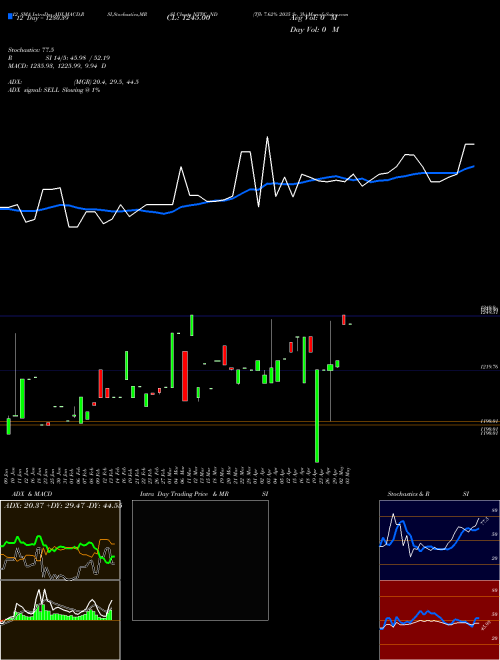Select the 'CL: 1245.00' closing price text
500x660 pixels.
click(x=188, y=18)
